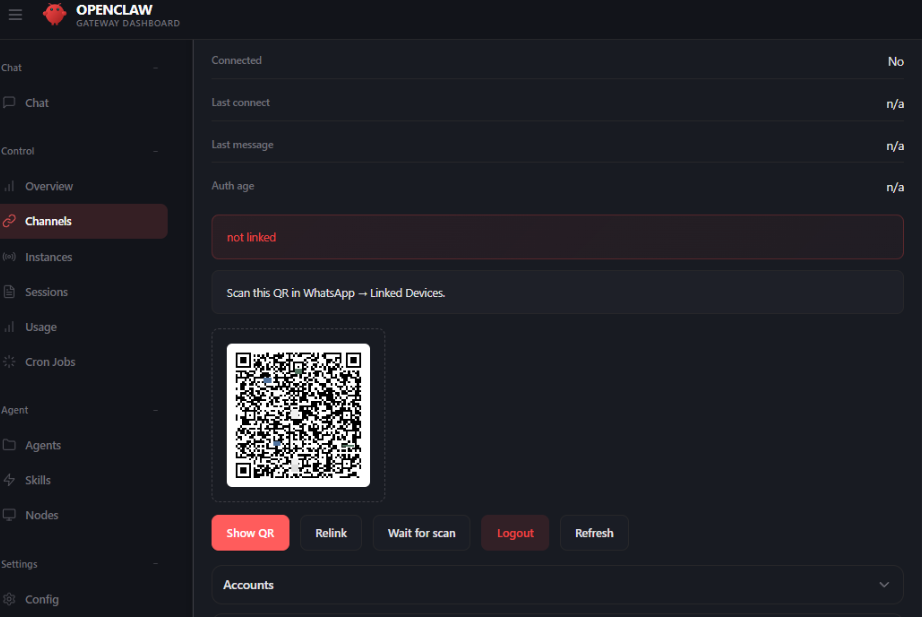Open the Usage menu item

click(41, 327)
